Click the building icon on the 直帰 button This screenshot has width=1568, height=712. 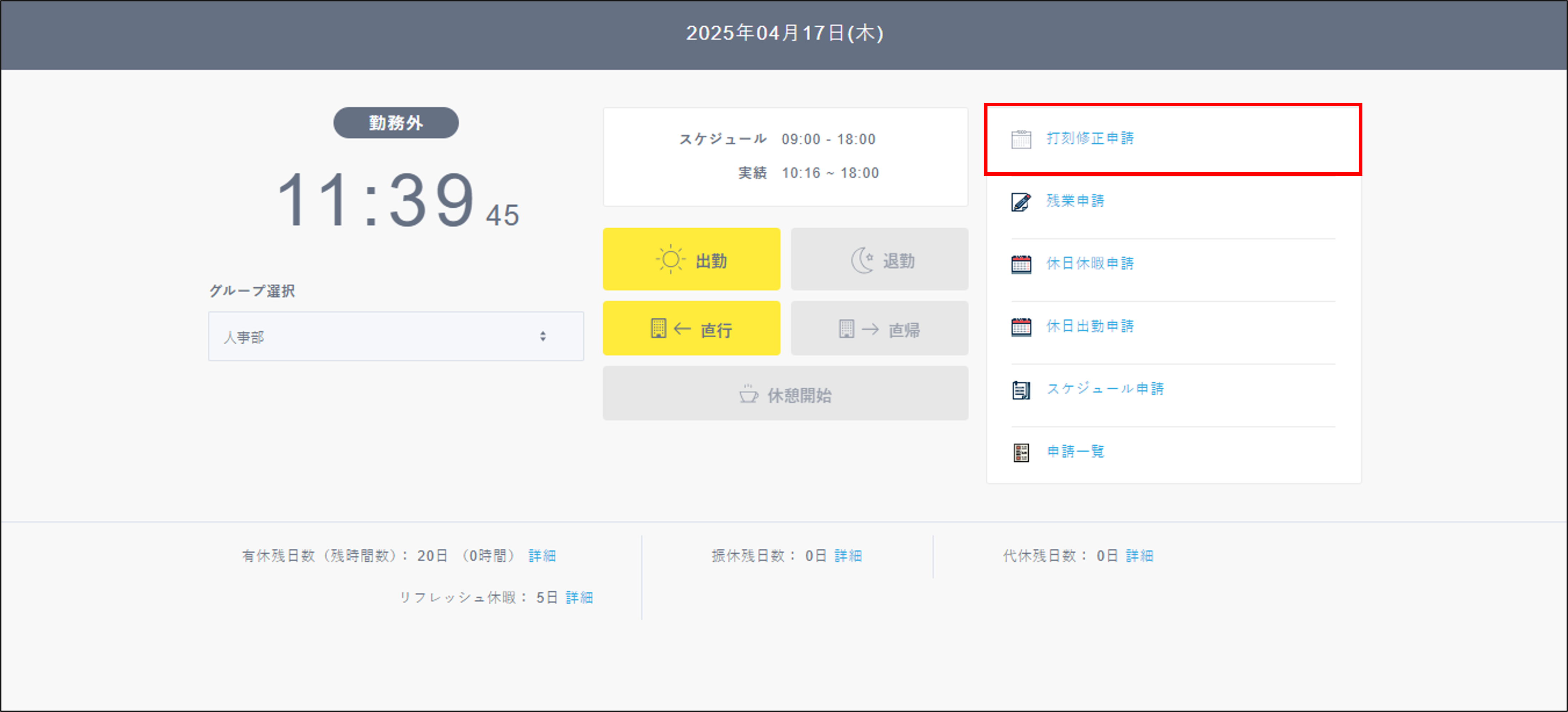846,329
